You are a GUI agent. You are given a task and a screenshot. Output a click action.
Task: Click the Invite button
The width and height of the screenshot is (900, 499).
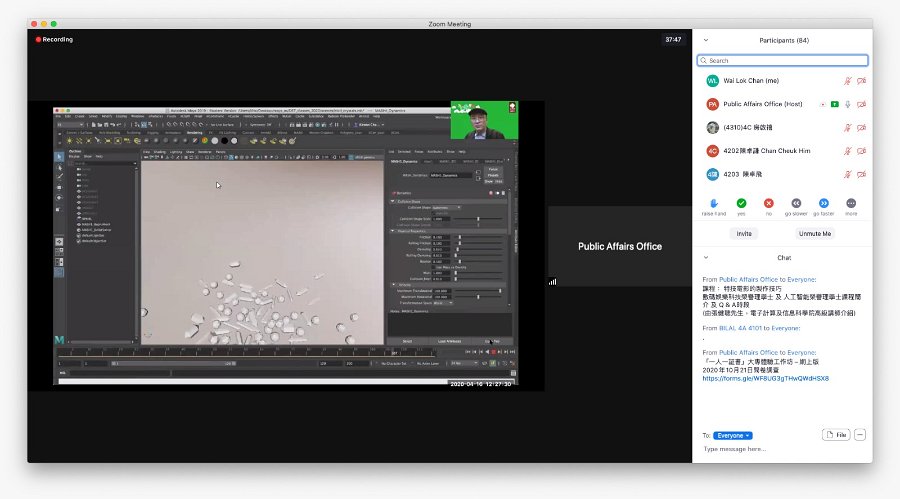click(744, 234)
